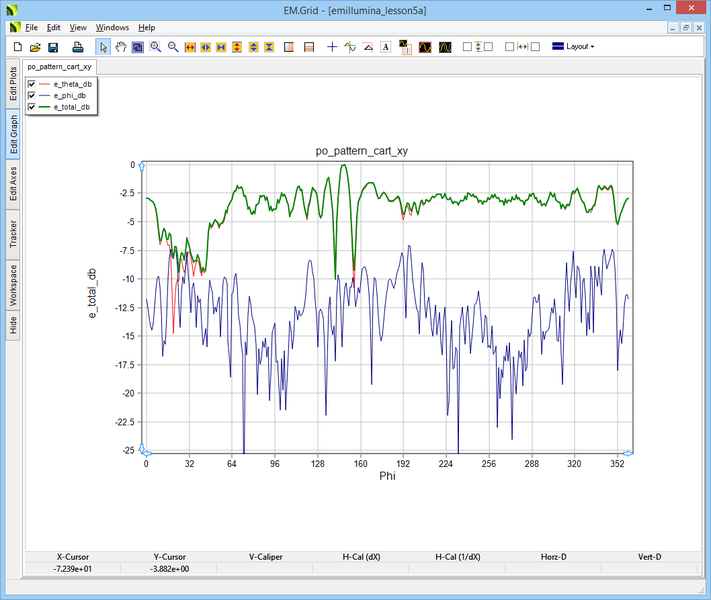Open the File menu
The image size is (711, 600).
click(x=31, y=27)
